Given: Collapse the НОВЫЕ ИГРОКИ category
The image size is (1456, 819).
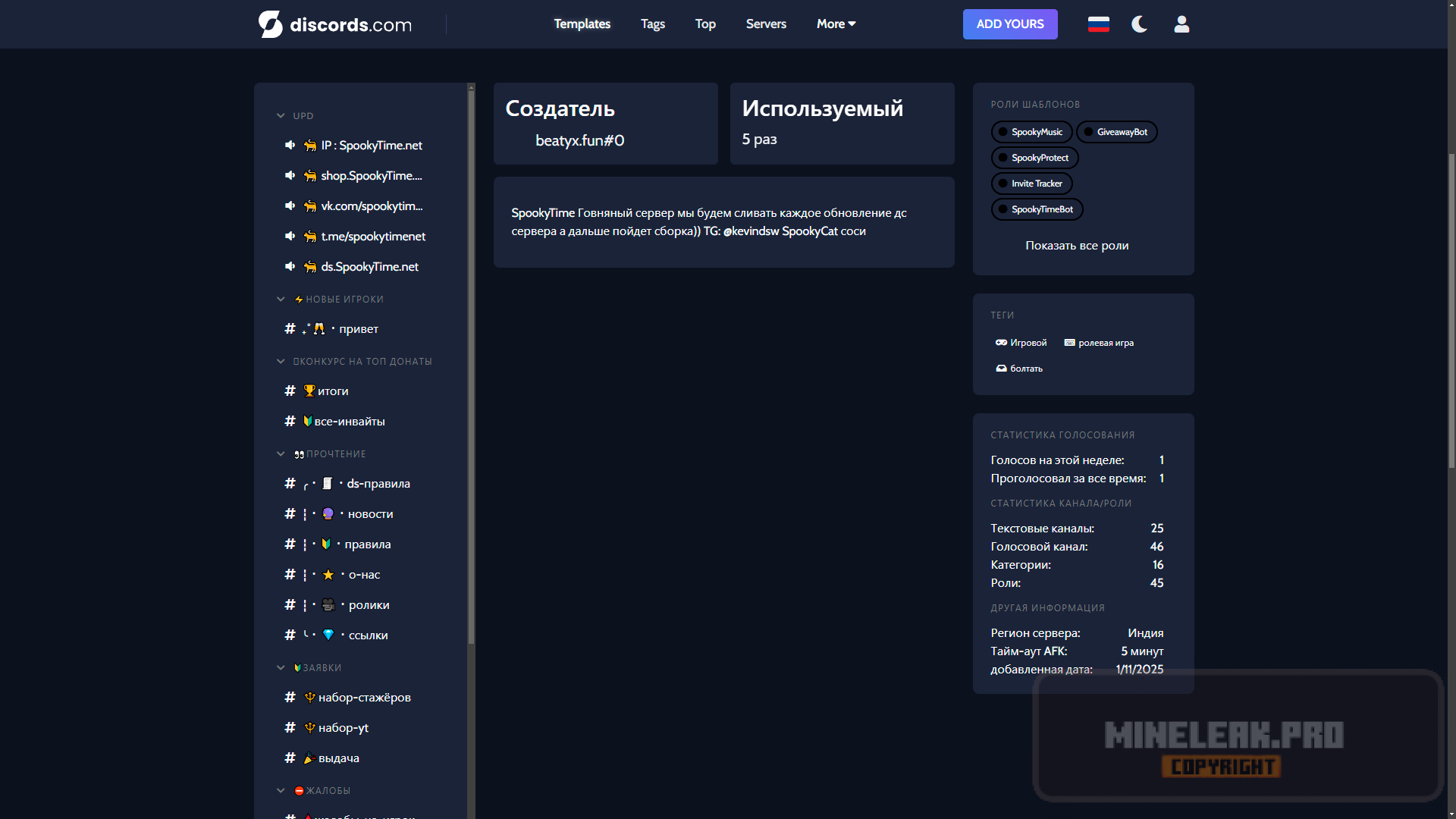Looking at the screenshot, I should coord(281,300).
